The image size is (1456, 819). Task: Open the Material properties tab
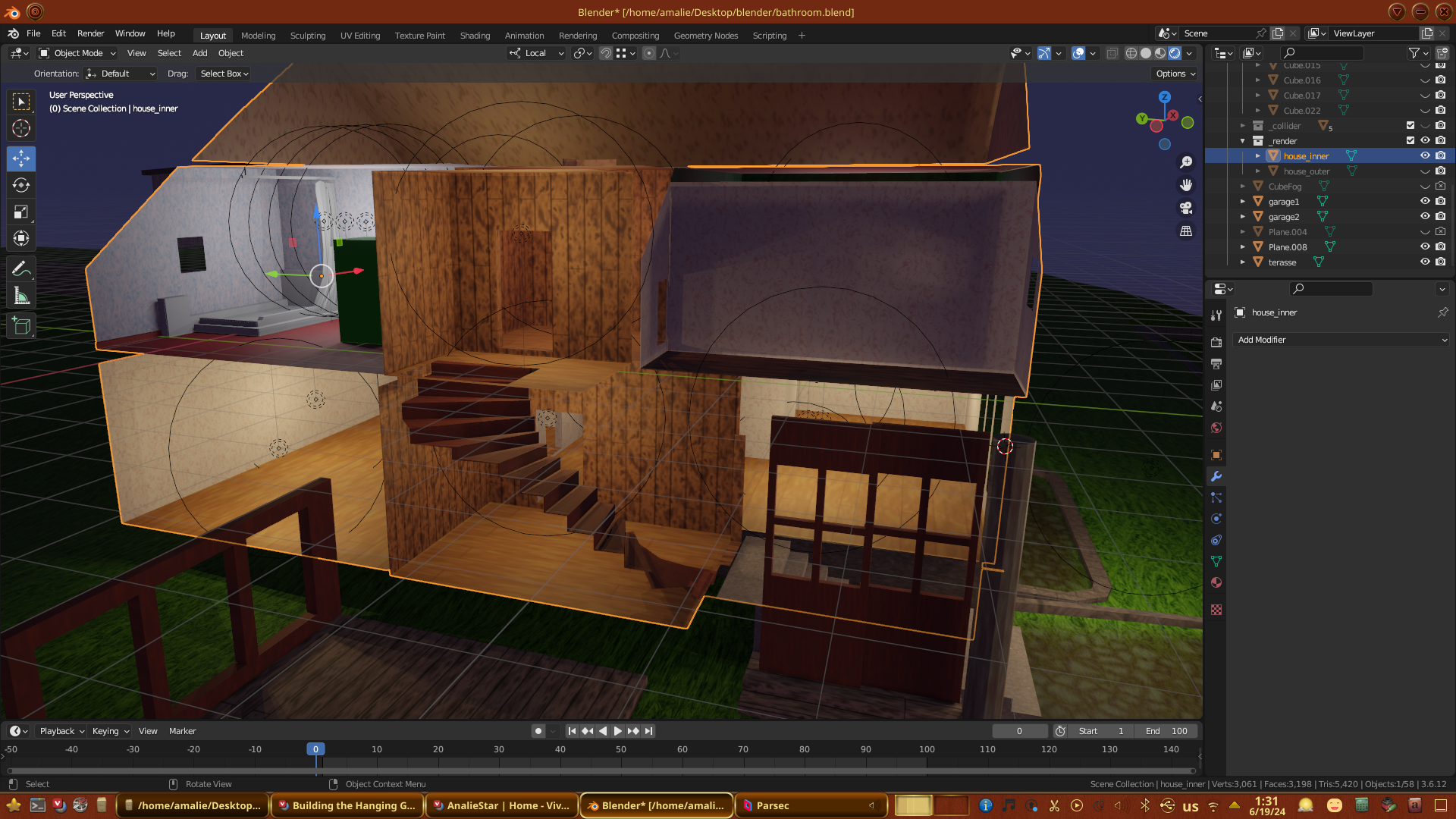1216,583
